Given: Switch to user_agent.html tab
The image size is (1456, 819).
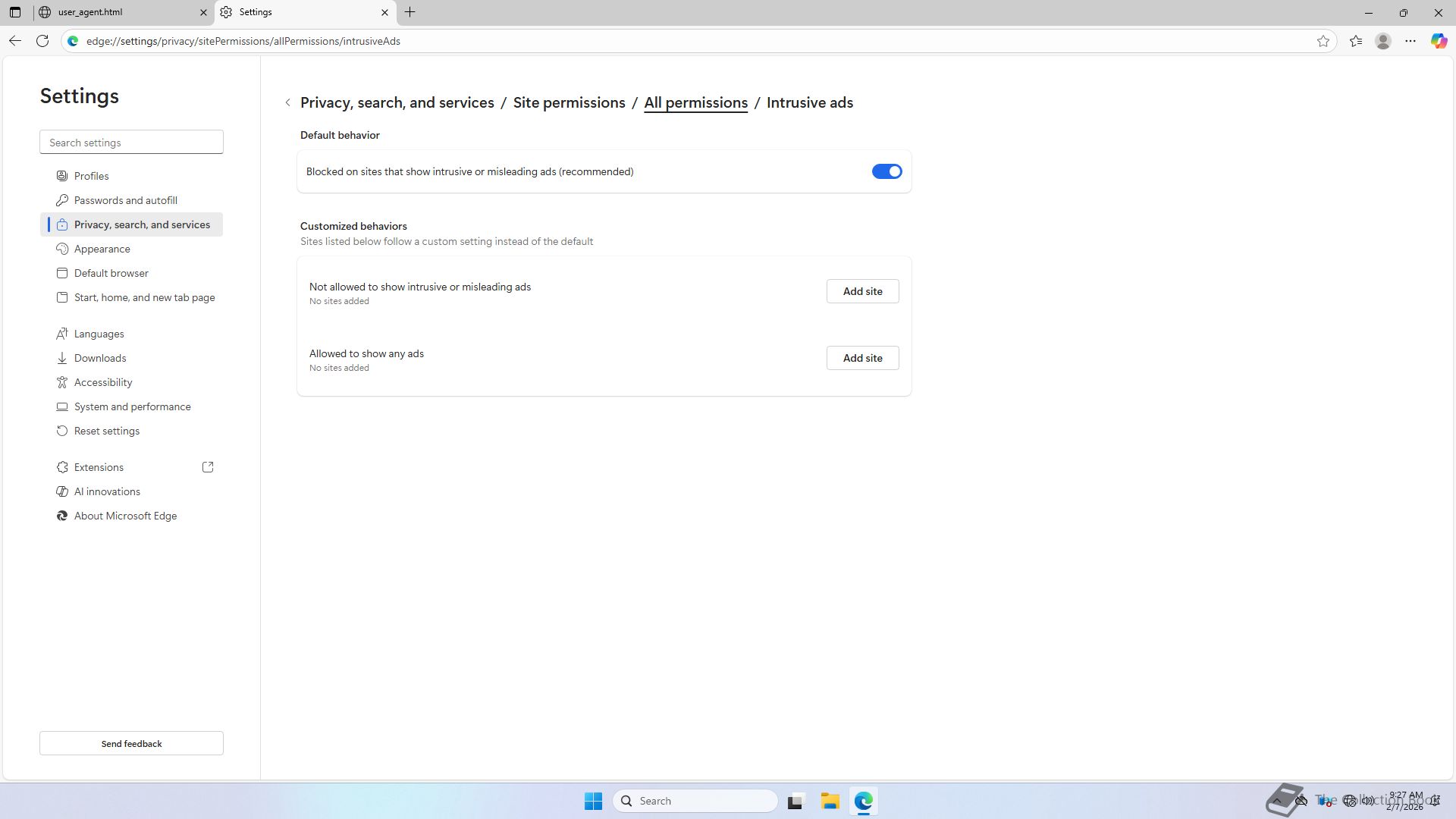Looking at the screenshot, I should pyautogui.click(x=114, y=12).
